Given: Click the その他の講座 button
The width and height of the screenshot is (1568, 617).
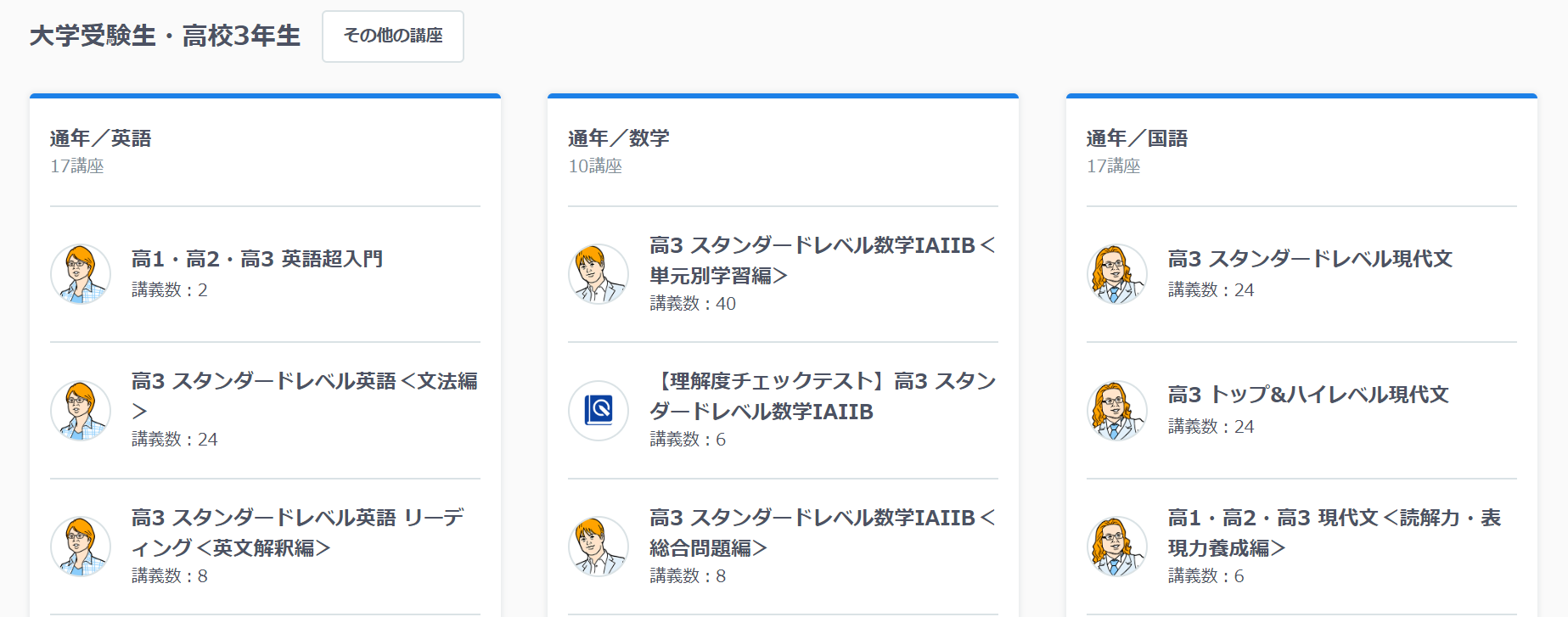Looking at the screenshot, I should coord(392,36).
